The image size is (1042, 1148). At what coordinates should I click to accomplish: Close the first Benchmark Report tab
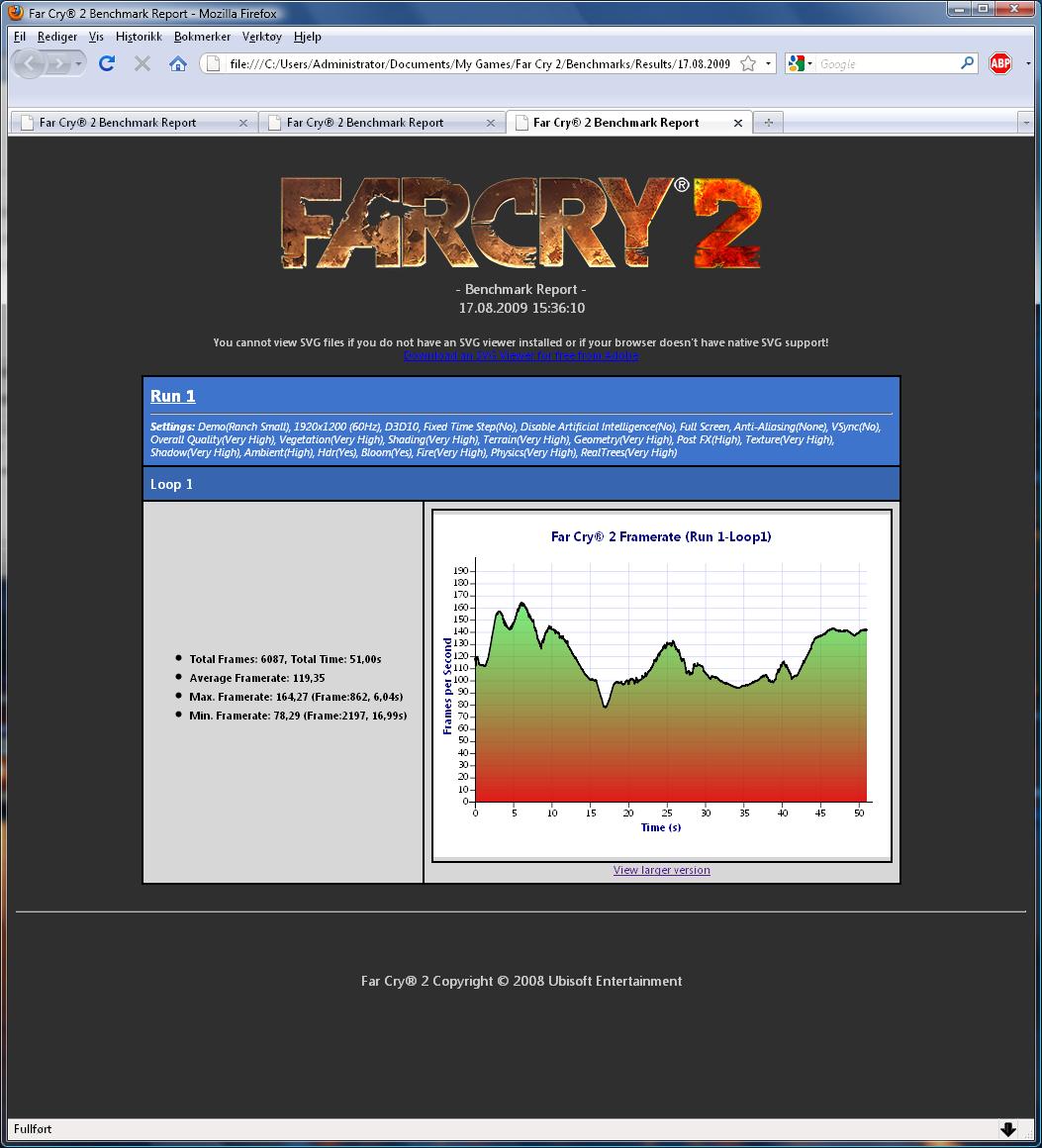coord(243,123)
